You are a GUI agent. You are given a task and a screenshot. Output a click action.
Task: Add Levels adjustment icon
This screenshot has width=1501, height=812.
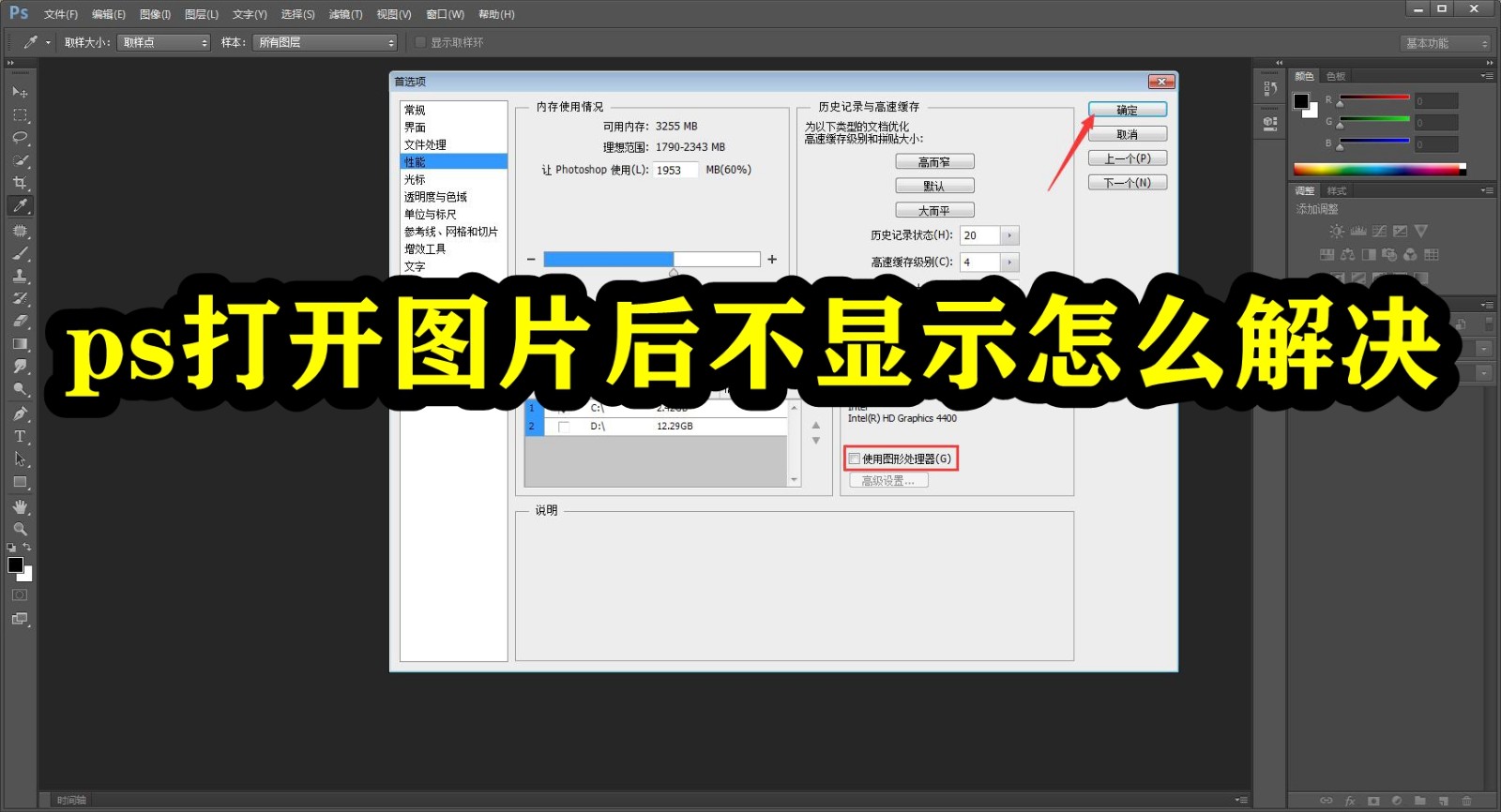[1358, 231]
